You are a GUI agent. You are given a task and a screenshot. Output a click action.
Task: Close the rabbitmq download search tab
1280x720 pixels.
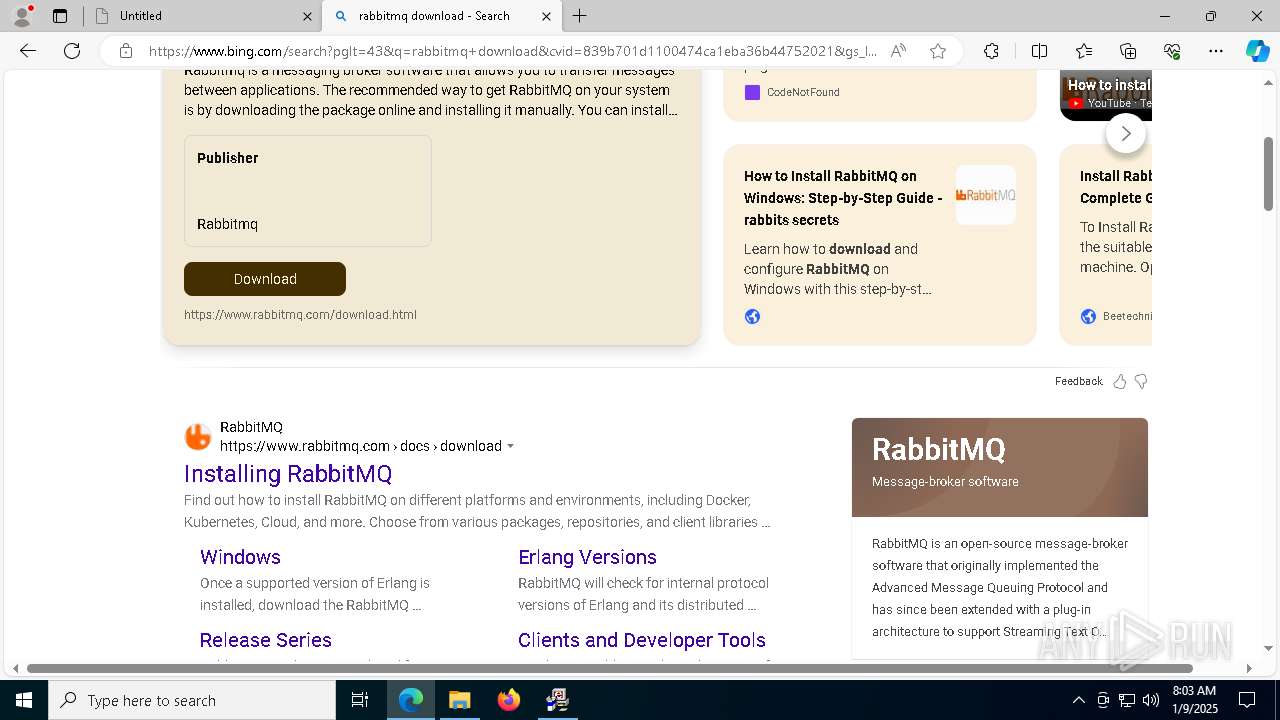click(x=546, y=16)
